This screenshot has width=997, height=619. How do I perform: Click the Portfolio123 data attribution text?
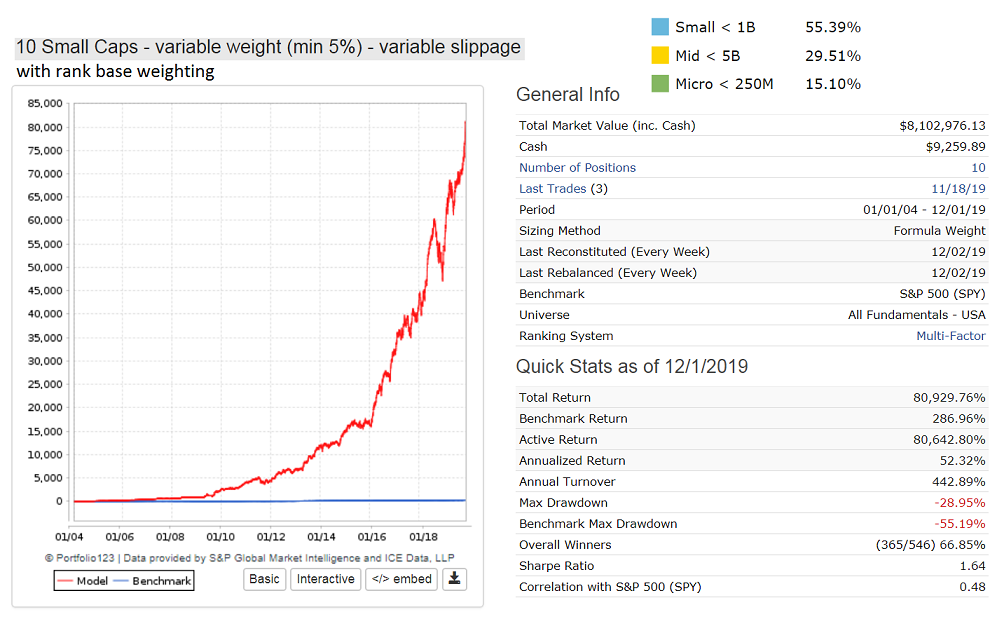click(x=249, y=558)
